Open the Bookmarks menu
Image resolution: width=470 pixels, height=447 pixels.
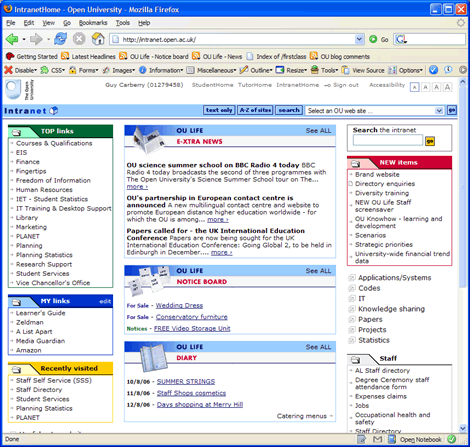tap(93, 23)
